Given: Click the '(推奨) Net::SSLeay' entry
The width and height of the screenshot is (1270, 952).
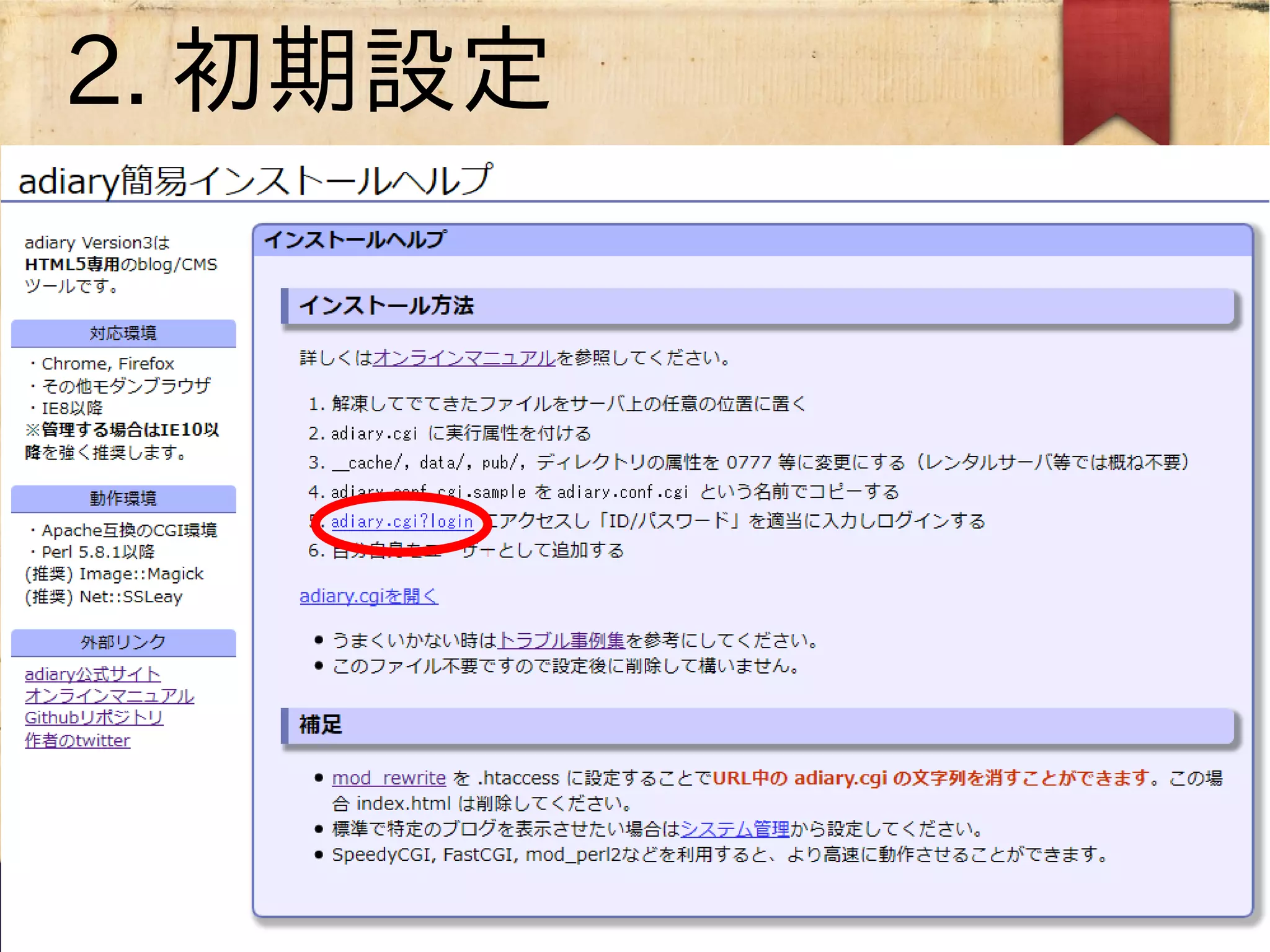Looking at the screenshot, I should (104, 597).
